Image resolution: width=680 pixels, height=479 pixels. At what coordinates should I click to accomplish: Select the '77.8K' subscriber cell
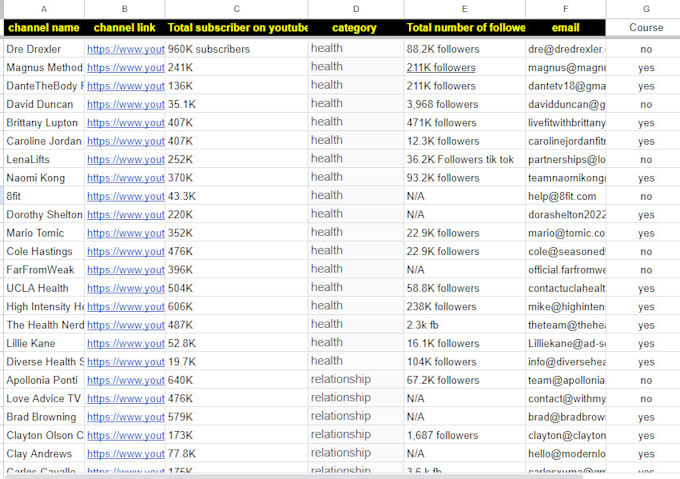coord(236,454)
